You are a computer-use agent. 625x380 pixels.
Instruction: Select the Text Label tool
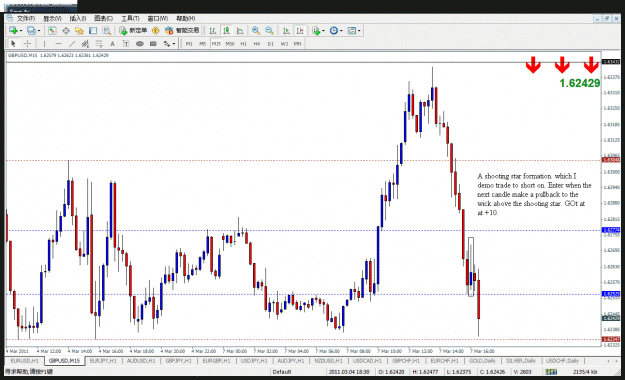[x=126, y=43]
